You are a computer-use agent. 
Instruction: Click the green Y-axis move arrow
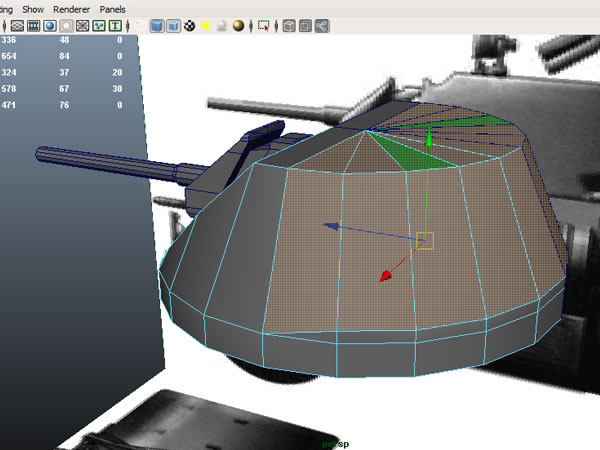tap(428, 140)
